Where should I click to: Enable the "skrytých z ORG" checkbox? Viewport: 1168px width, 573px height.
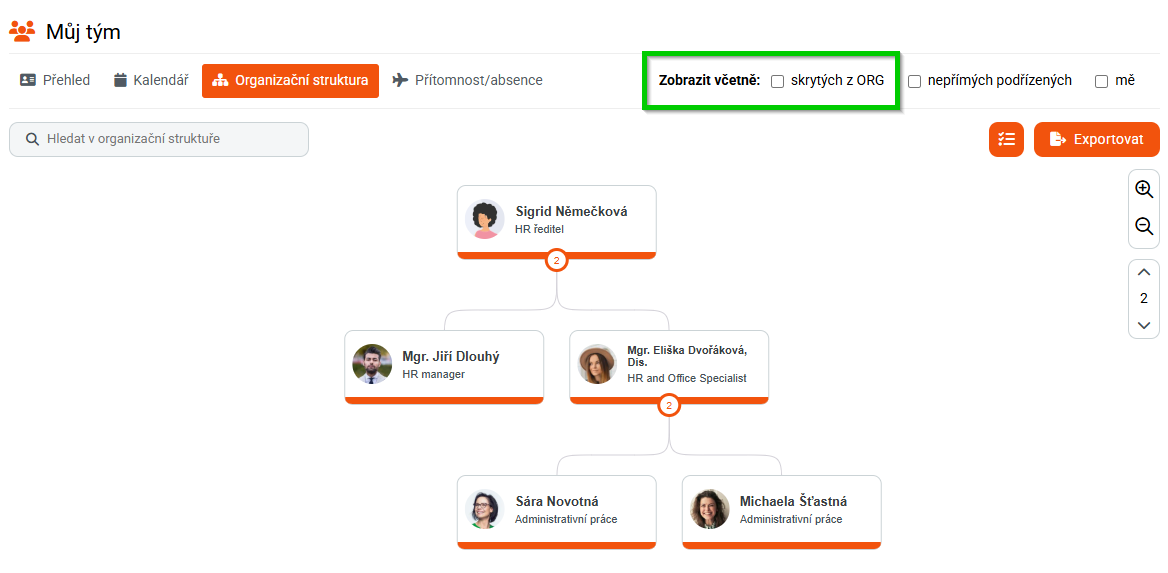[777, 82]
